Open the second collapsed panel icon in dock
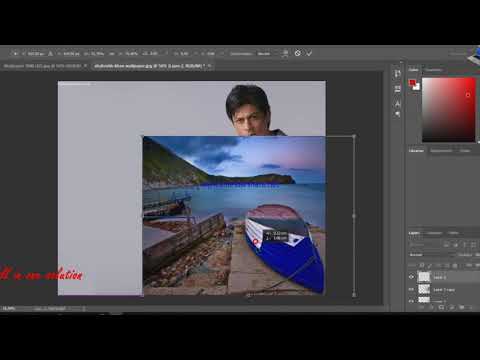The width and height of the screenshot is (480, 360). (x=397, y=89)
